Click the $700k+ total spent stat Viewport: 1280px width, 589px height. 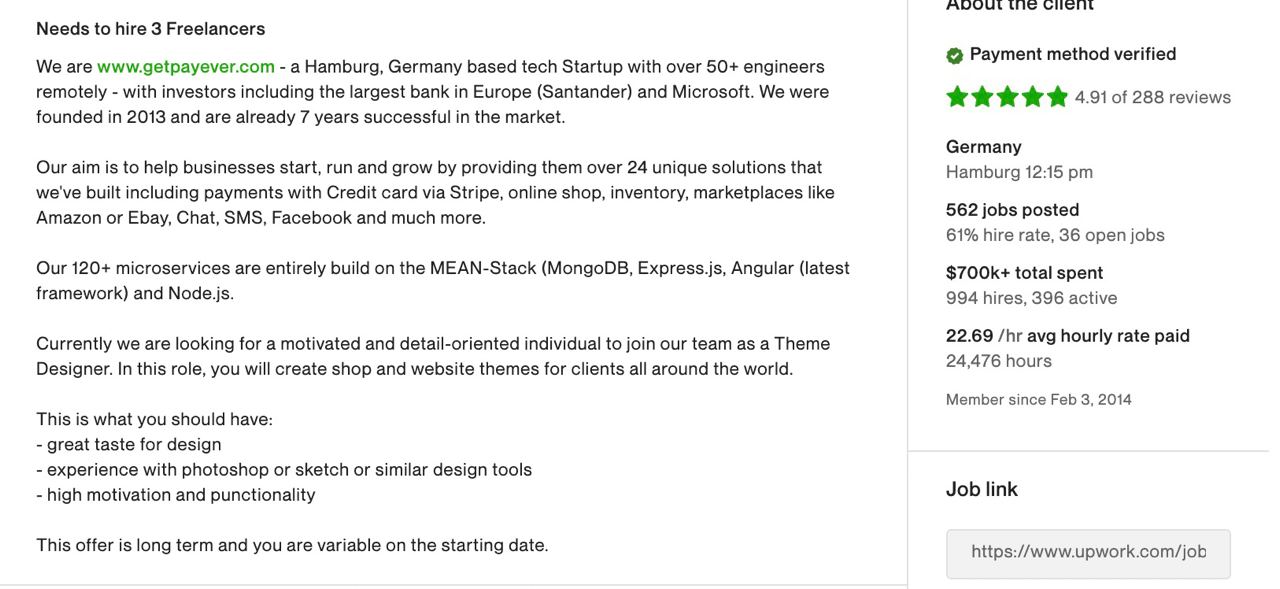coord(1025,273)
